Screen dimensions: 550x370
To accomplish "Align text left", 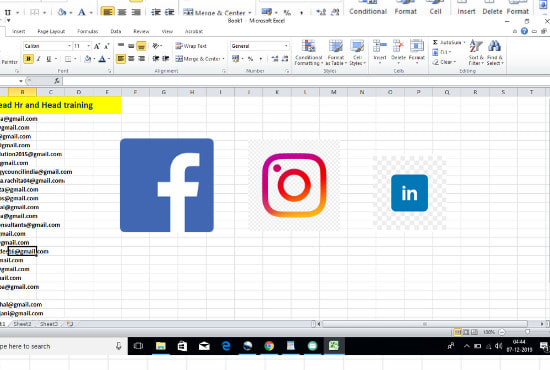I will pos(121,59).
